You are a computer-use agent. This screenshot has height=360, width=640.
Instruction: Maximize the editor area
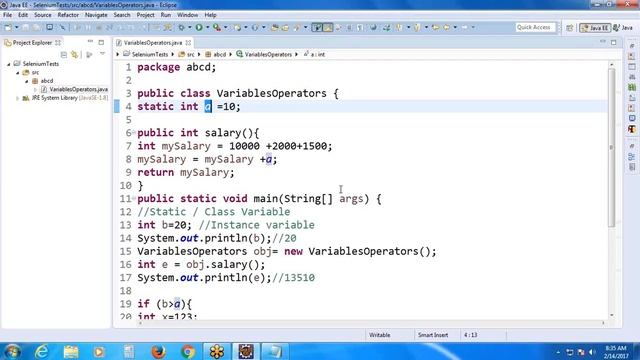(x=613, y=42)
